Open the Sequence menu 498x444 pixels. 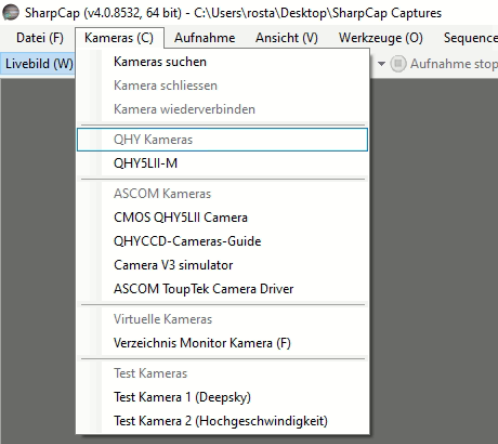[470, 38]
